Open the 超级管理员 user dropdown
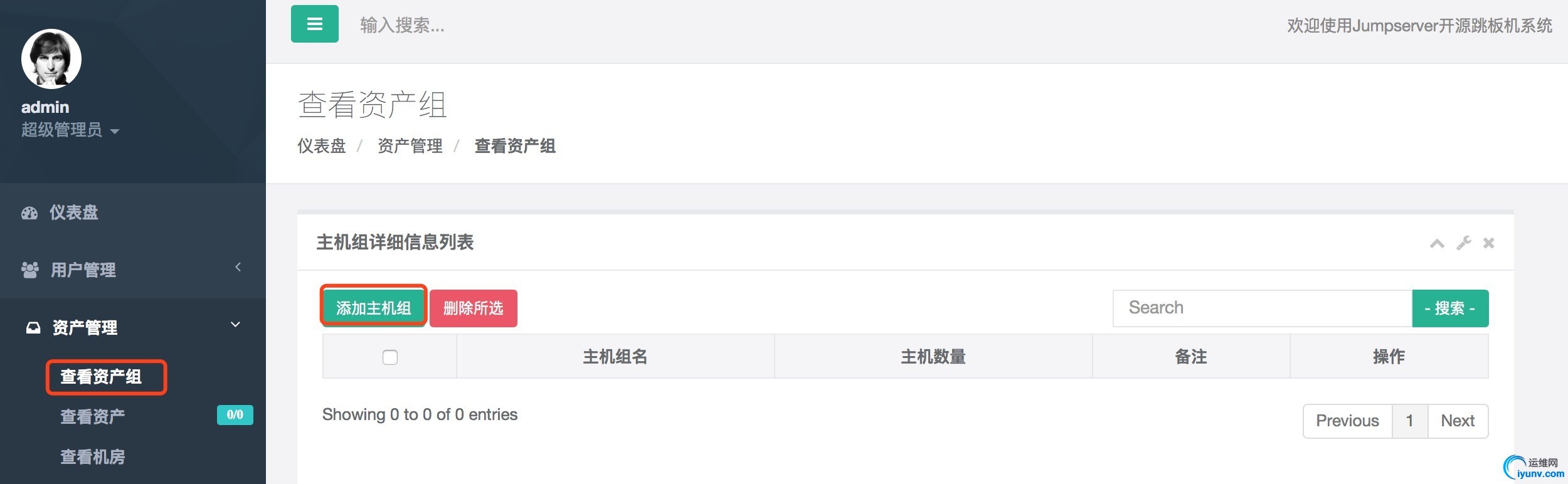The width and height of the screenshot is (1568, 484). point(70,130)
